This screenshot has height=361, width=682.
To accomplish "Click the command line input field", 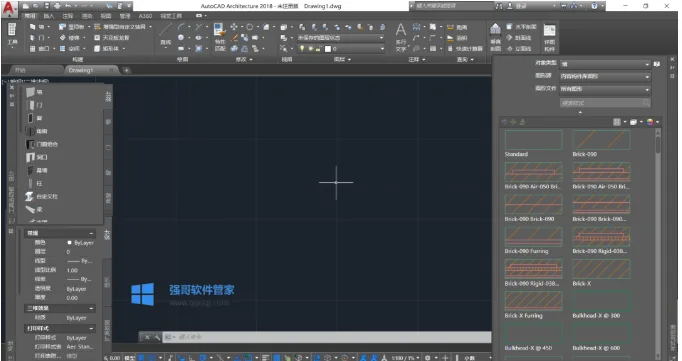I will click(x=326, y=337).
